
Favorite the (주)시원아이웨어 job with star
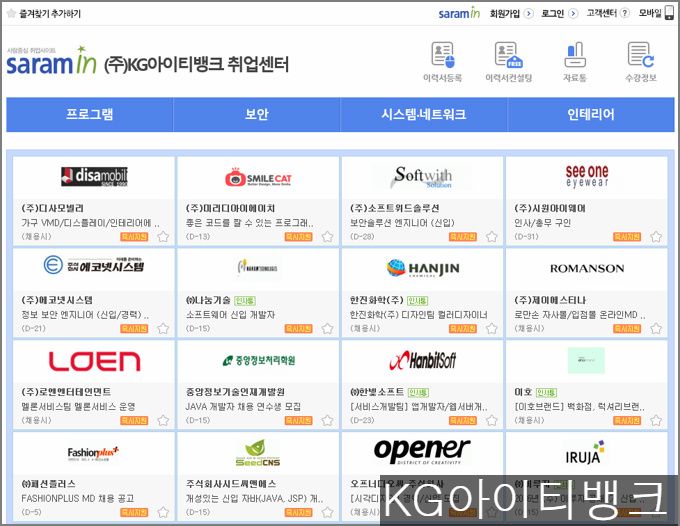(656, 237)
